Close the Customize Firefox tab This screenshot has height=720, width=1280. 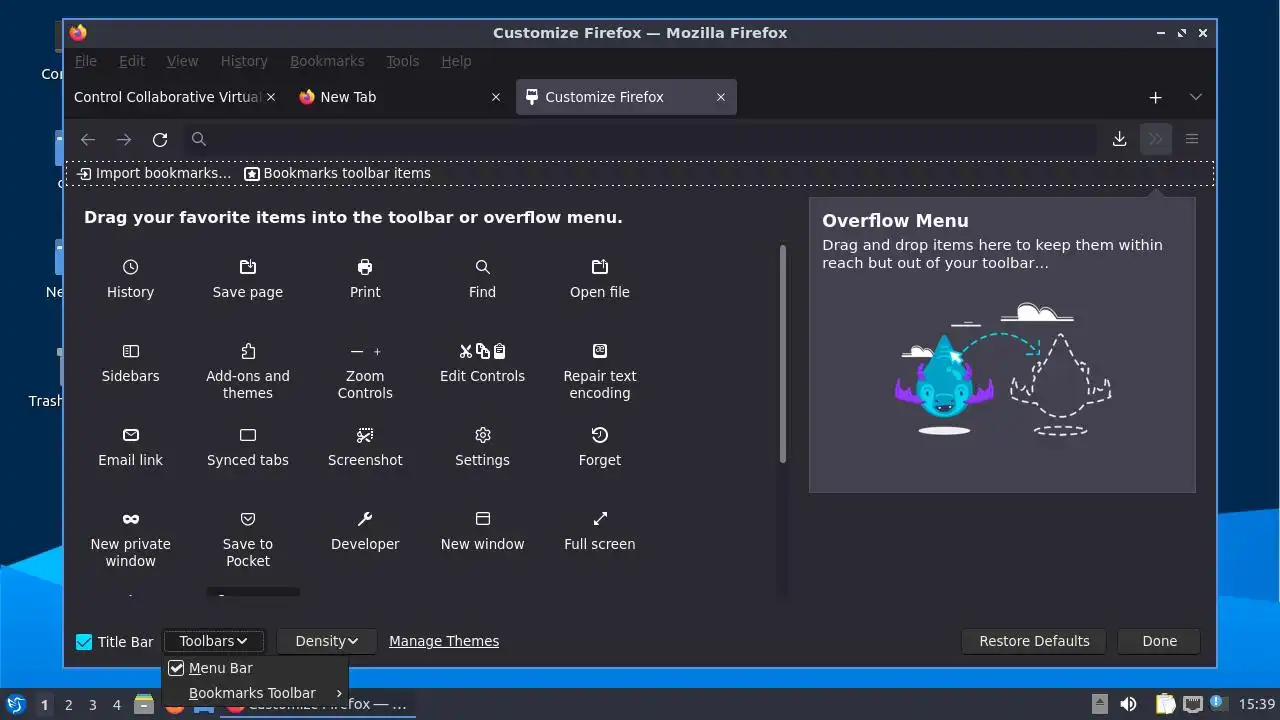coord(721,97)
